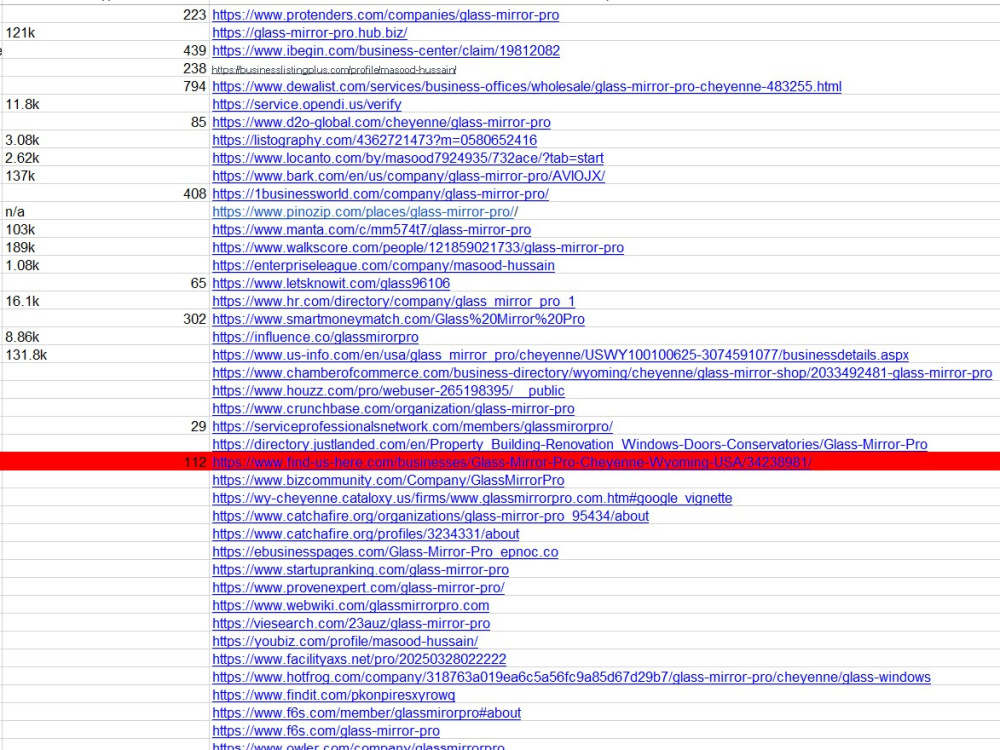This screenshot has width=1000, height=750.
Task: Open the pinozip.com places link
Action: click(x=365, y=211)
